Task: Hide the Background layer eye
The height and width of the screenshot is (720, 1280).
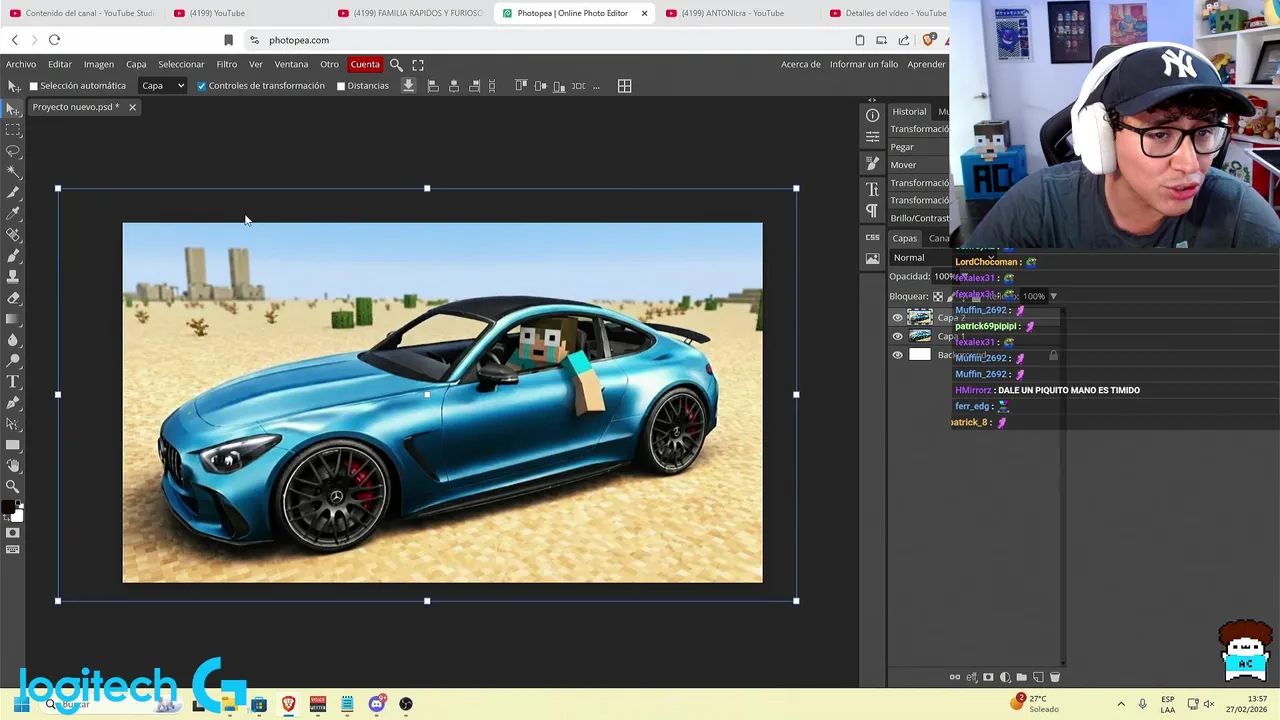Action: [897, 355]
